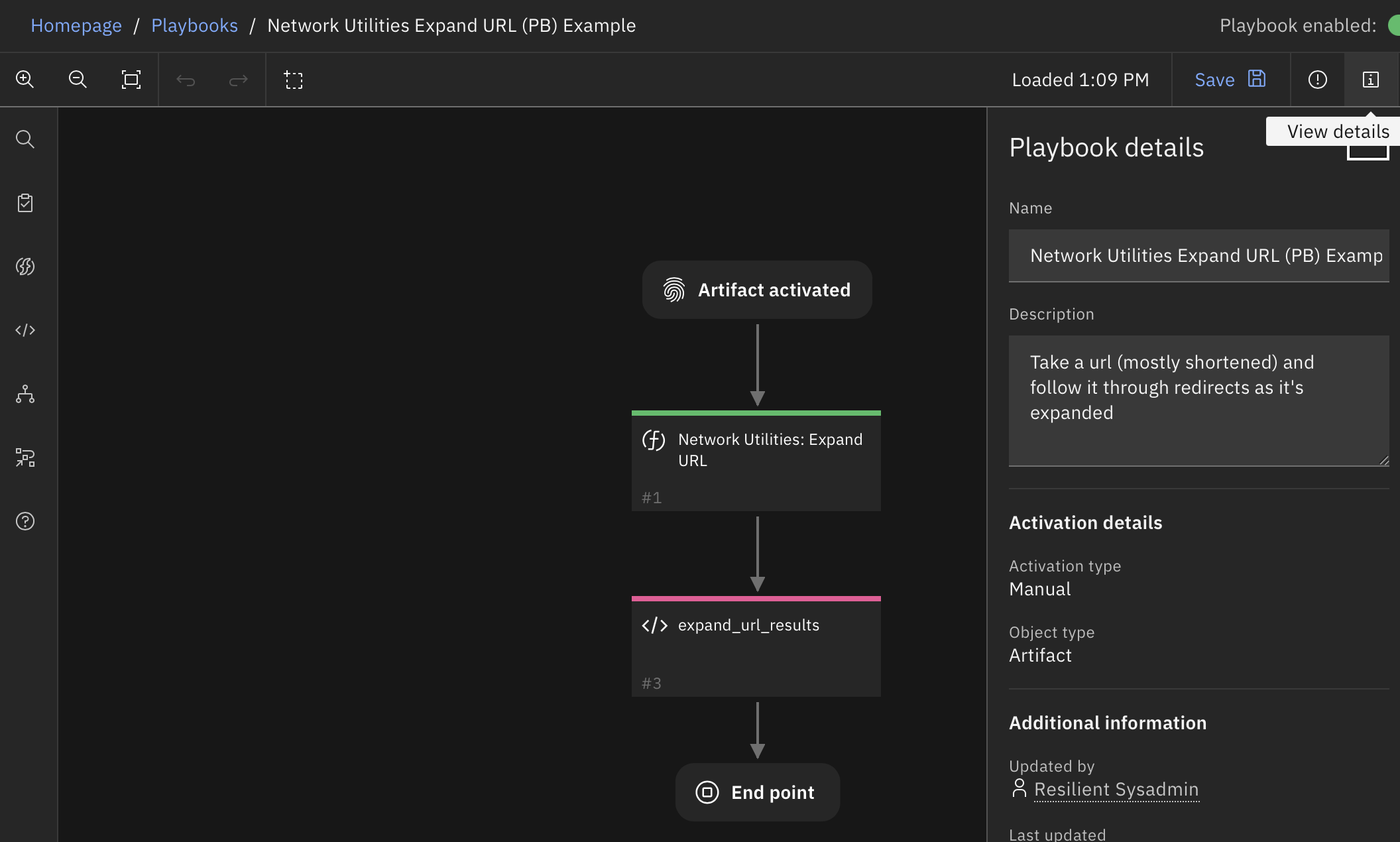Image resolution: width=1400 pixels, height=842 pixels.
Task: Click the fit-to-screen frame icon
Action: click(131, 79)
